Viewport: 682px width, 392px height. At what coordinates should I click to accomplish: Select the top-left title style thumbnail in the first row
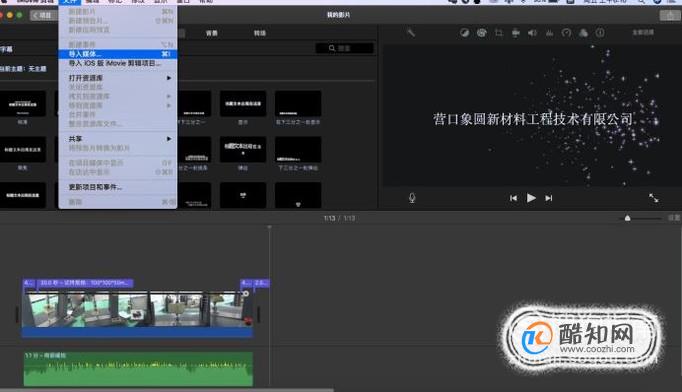(x=23, y=104)
